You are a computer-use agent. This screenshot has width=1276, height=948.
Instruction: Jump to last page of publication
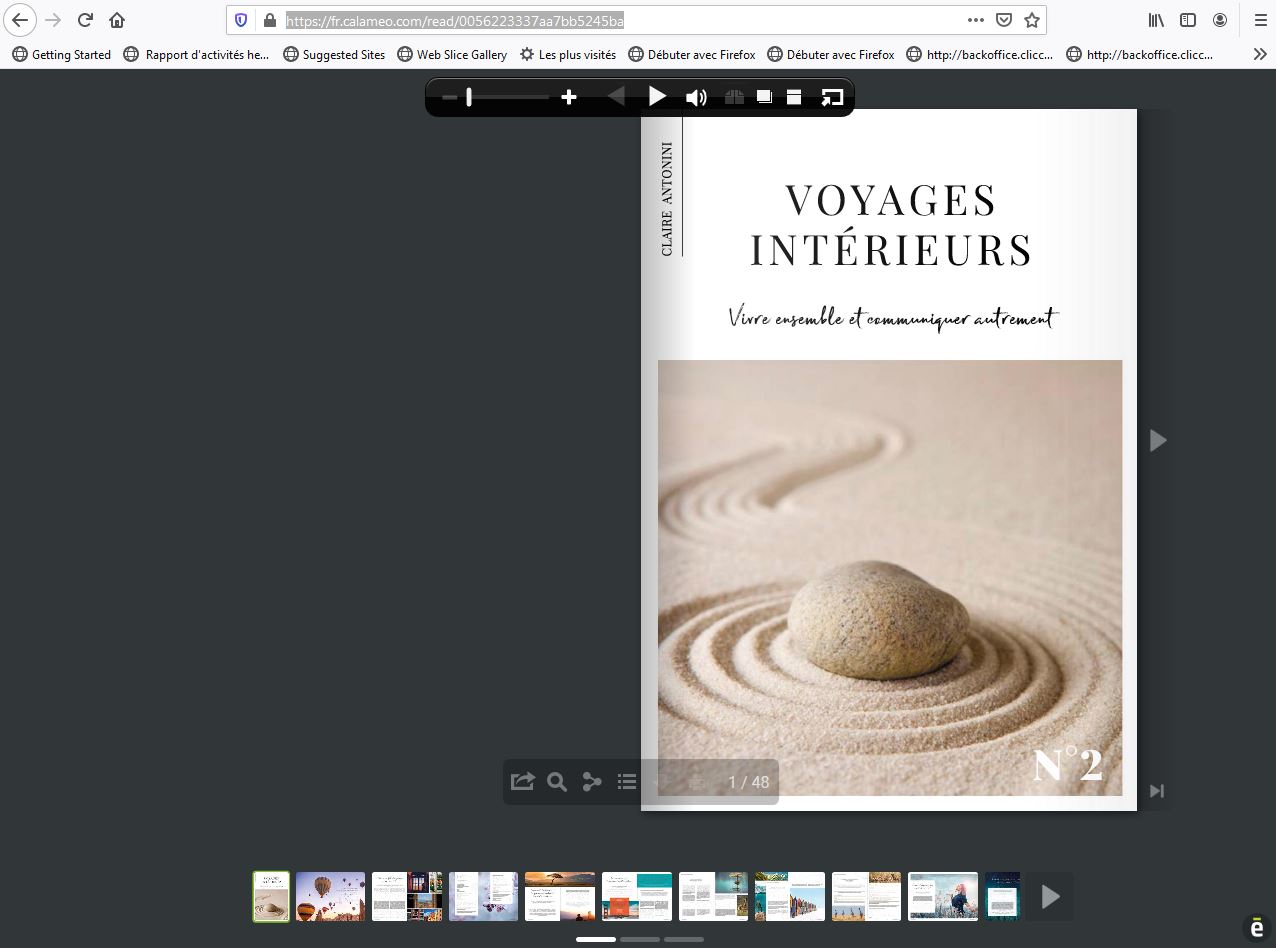[x=1157, y=791]
